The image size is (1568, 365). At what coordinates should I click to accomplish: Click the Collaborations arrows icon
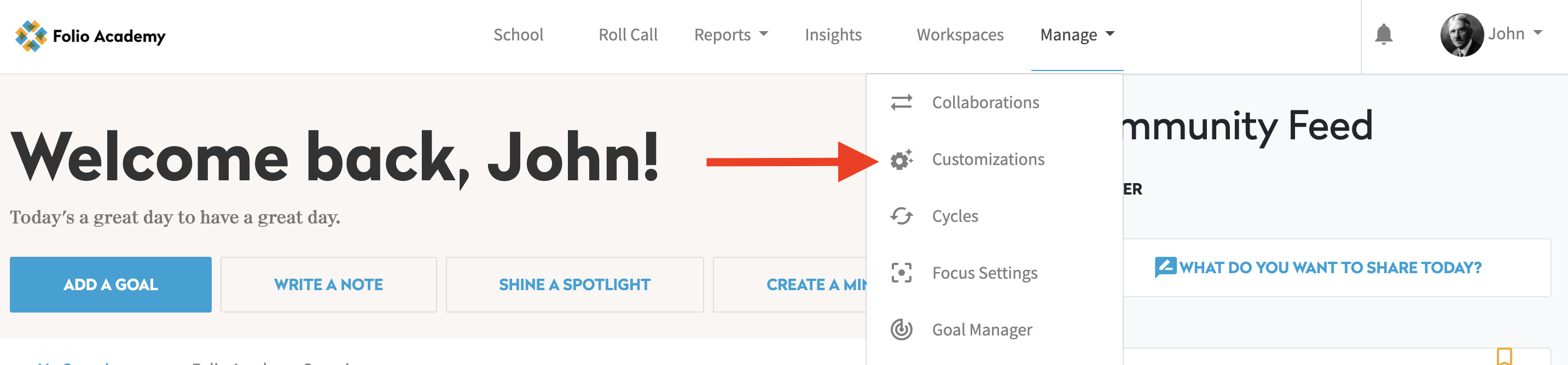903,102
